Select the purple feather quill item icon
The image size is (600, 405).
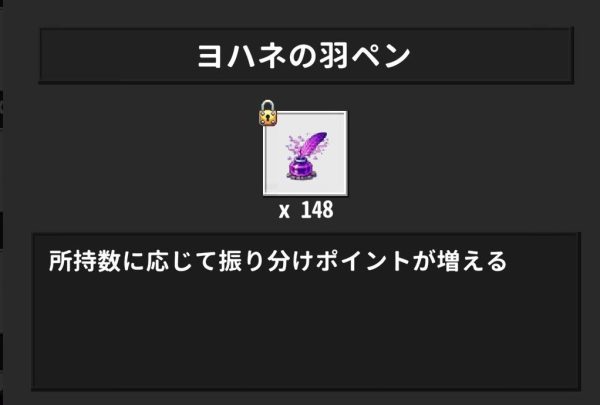click(x=306, y=156)
